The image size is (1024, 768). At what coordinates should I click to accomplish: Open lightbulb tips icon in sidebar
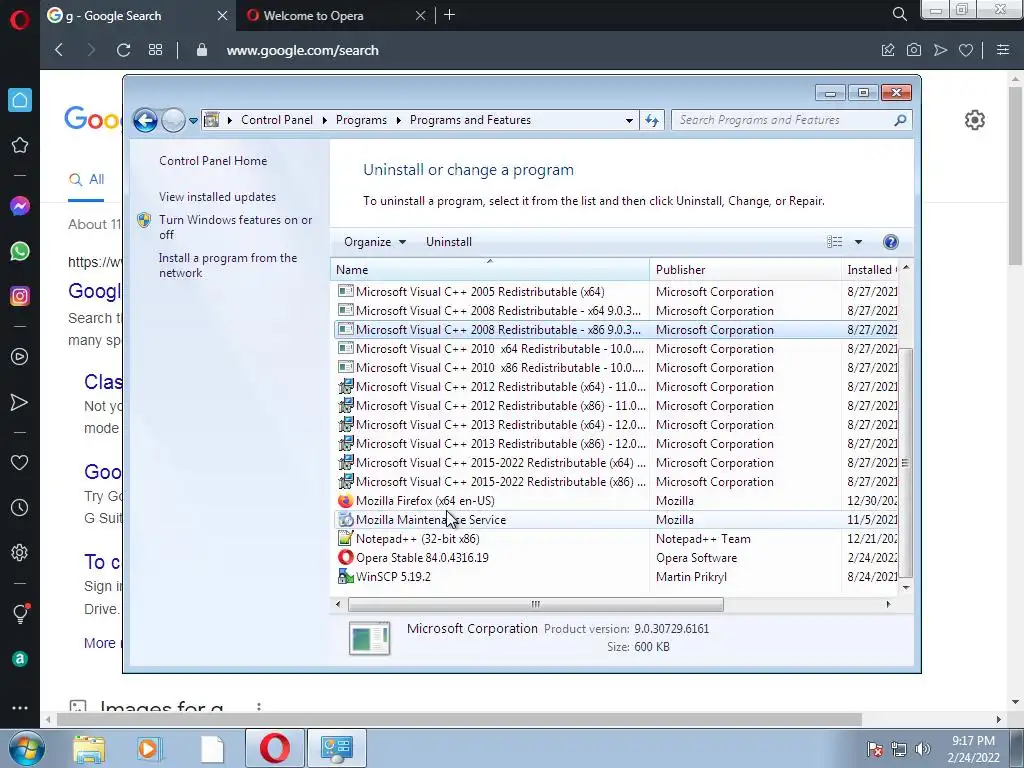20,613
